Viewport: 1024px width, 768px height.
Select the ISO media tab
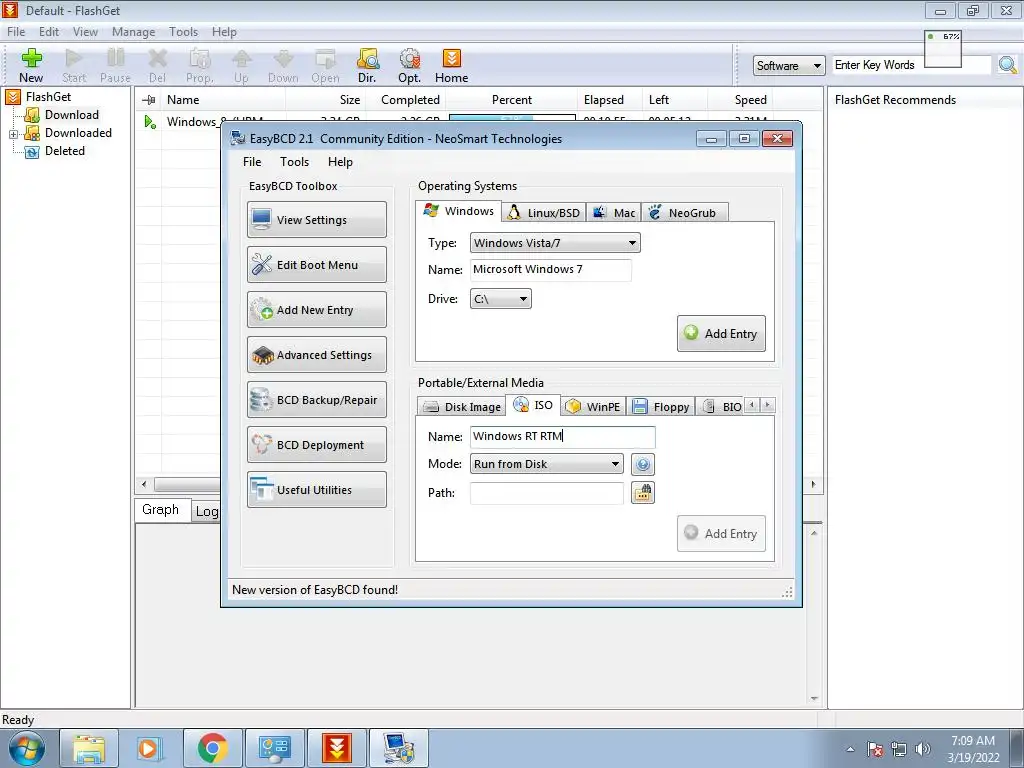[533, 405]
